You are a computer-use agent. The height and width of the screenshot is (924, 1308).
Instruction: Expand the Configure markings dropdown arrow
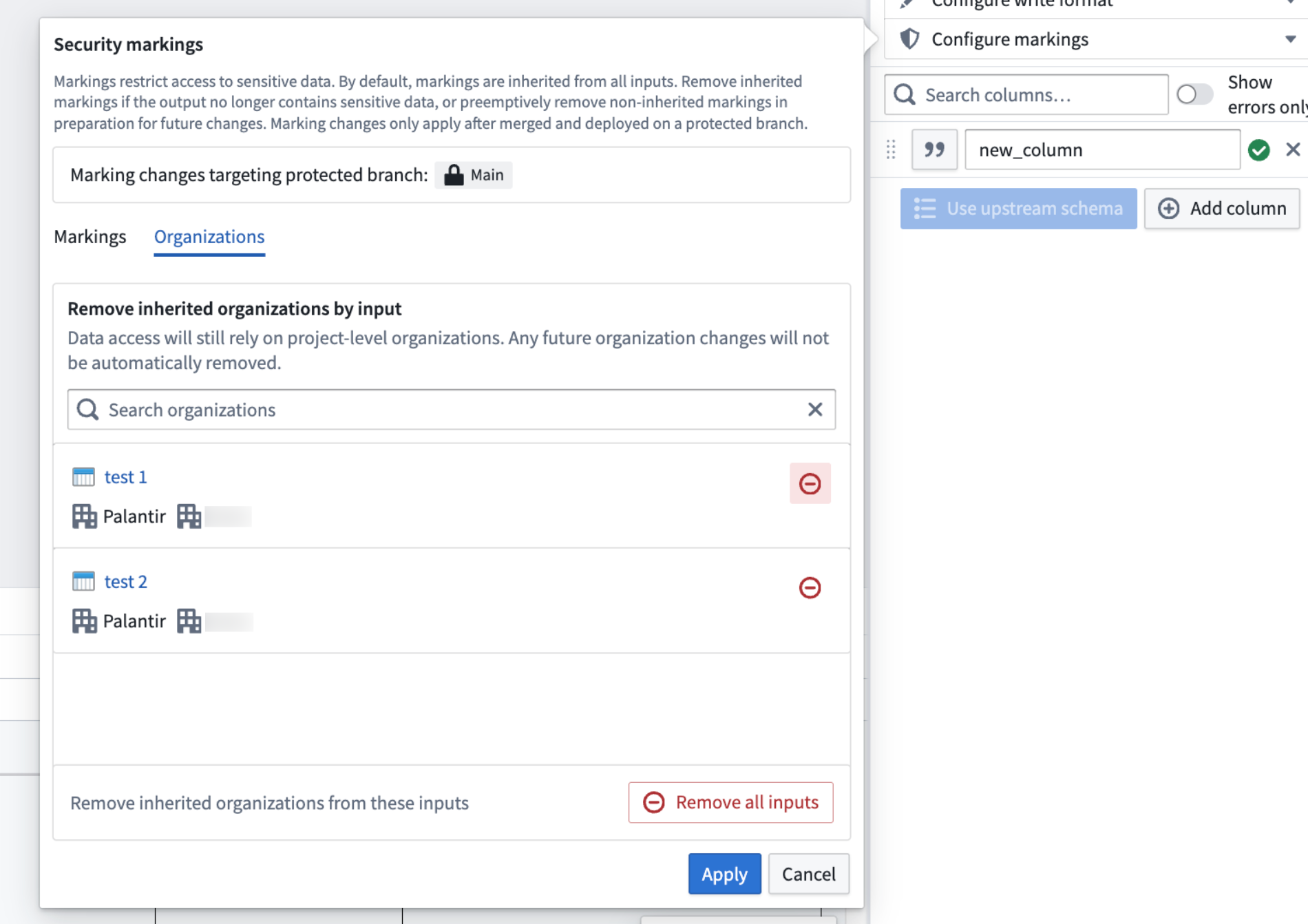1290,39
